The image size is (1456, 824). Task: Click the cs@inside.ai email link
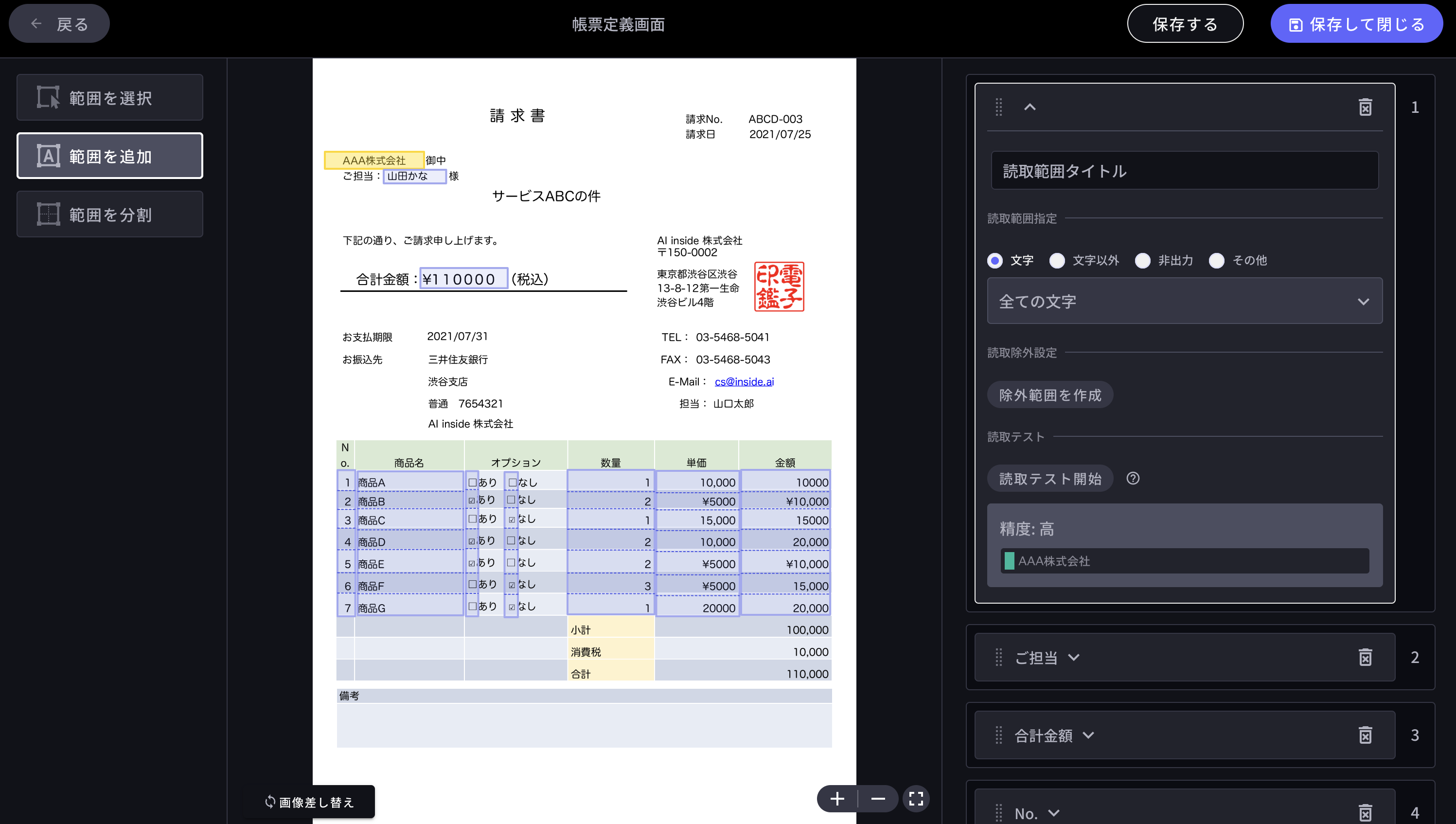(744, 381)
